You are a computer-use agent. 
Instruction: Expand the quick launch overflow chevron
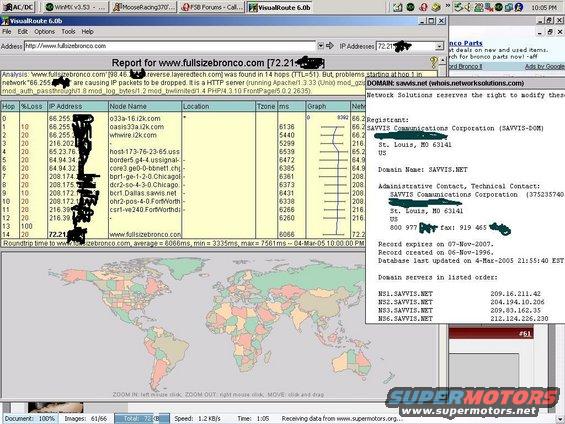point(448,6)
